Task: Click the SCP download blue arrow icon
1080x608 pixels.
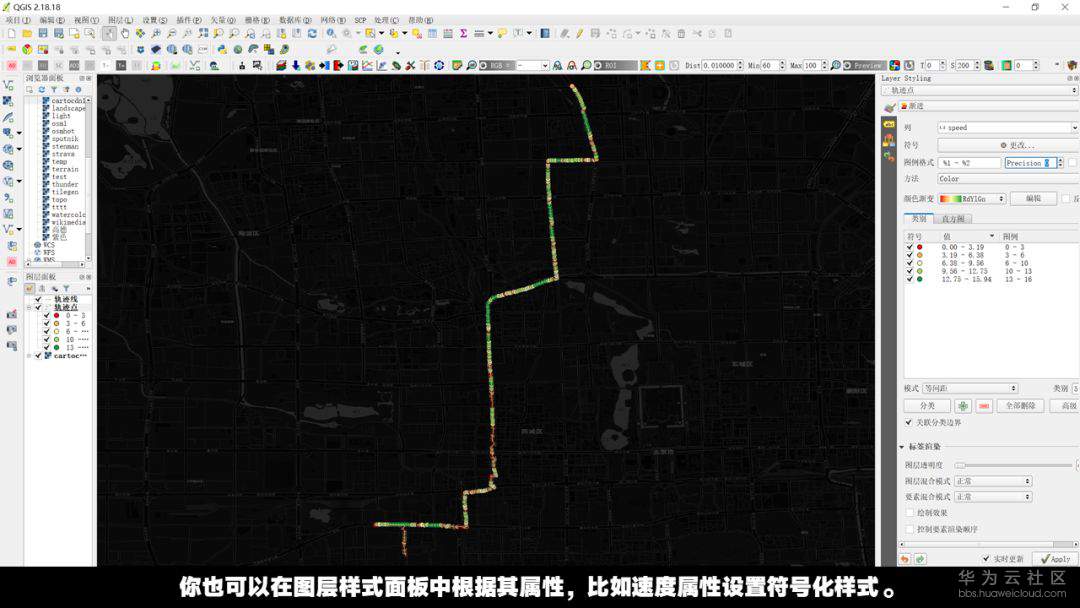Action: [295, 65]
